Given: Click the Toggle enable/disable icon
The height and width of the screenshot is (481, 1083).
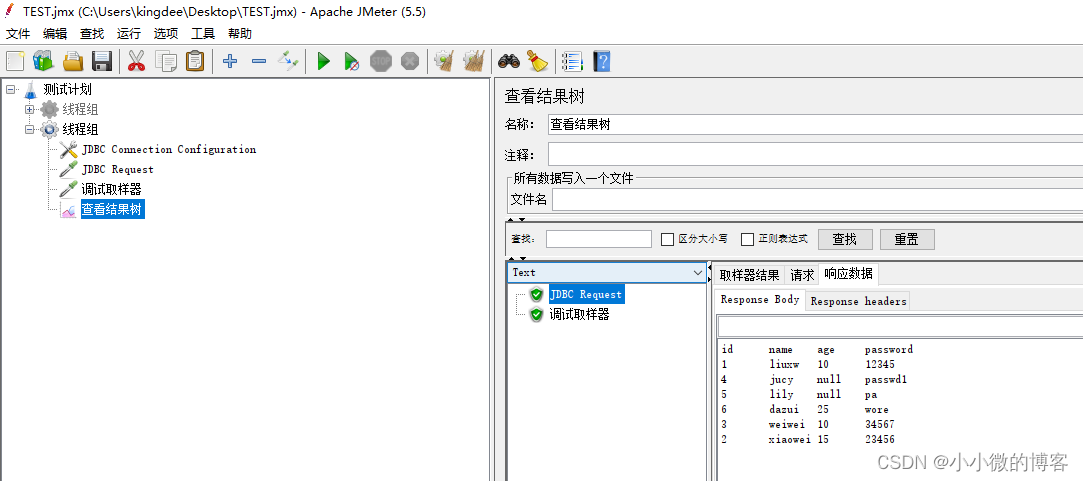Looking at the screenshot, I should pos(288,62).
